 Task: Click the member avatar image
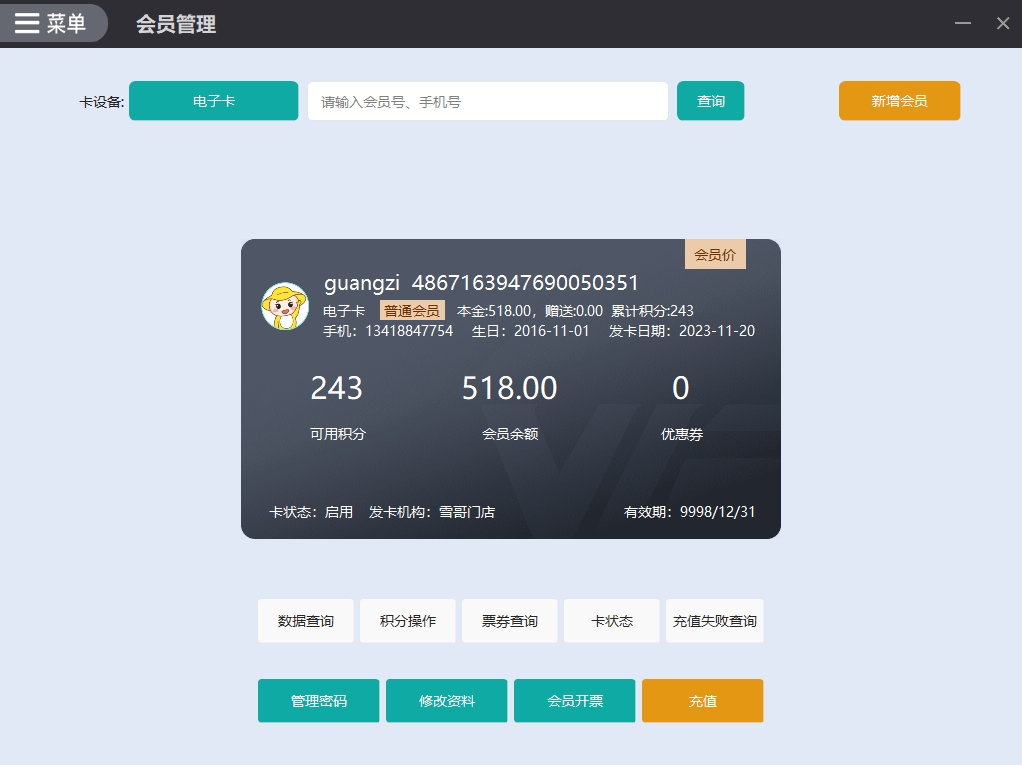pos(285,306)
